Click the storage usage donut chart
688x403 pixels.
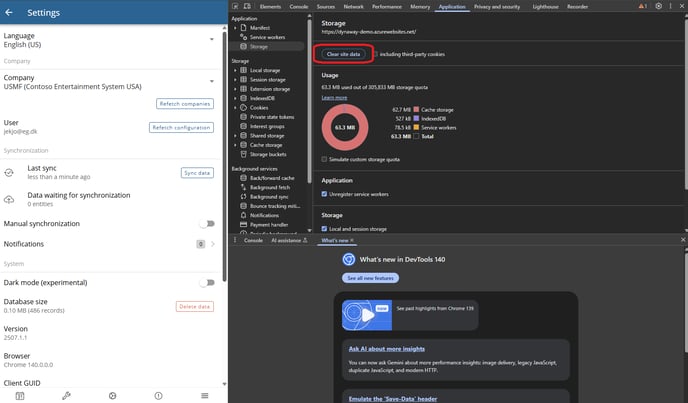tap(346, 128)
